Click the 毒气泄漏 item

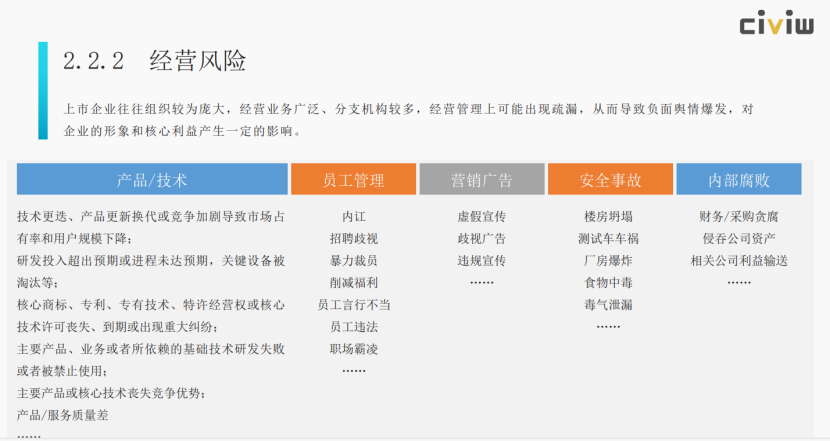[x=608, y=304]
